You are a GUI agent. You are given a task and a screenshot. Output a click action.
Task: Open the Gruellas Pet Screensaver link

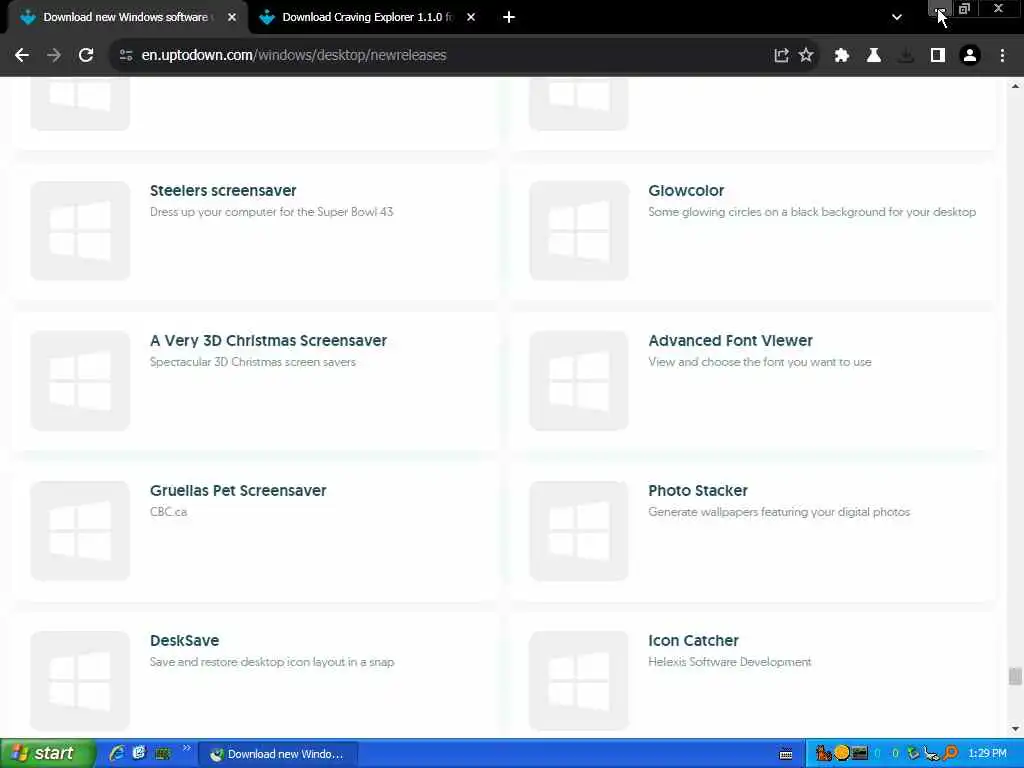(238, 490)
